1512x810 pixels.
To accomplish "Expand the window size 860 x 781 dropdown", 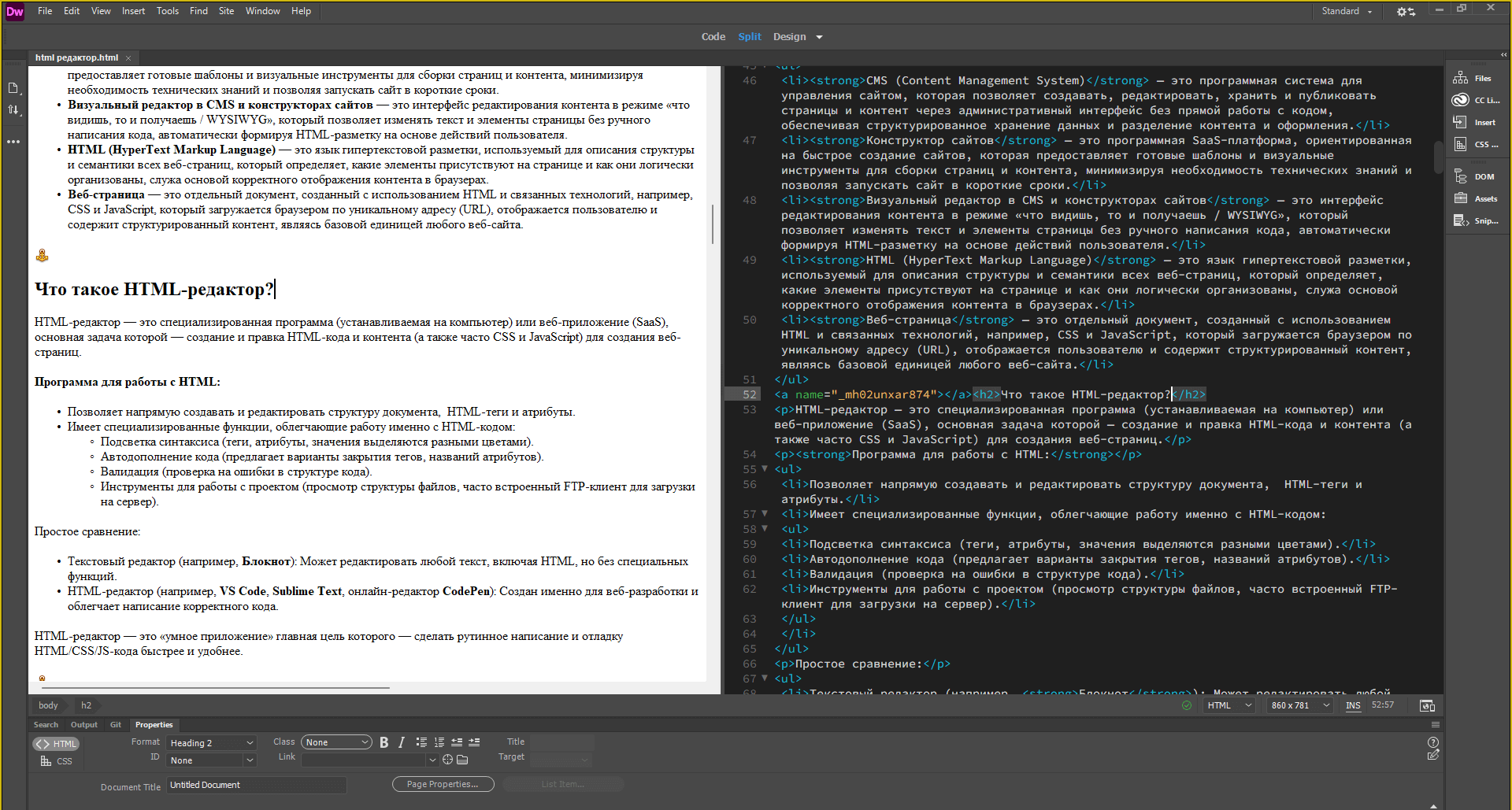I will click(x=1300, y=705).
